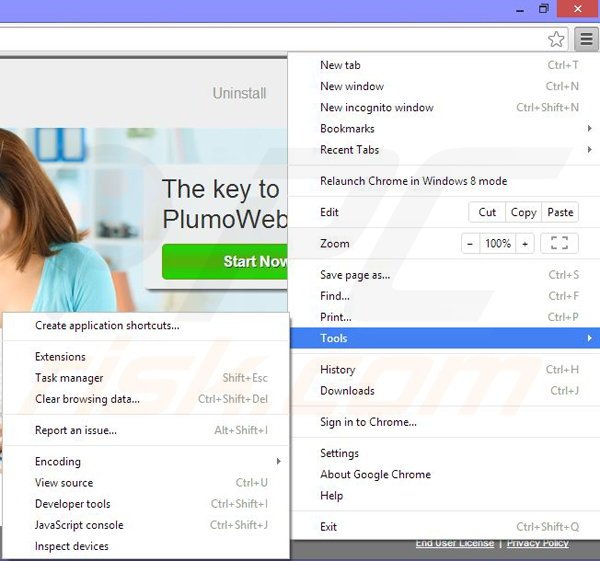
Task: Select Sign in to Chrome...
Action: coord(445,422)
